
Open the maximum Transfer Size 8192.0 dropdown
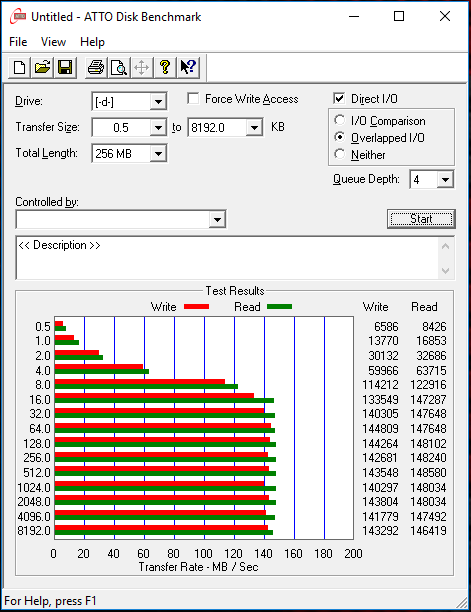click(x=254, y=128)
